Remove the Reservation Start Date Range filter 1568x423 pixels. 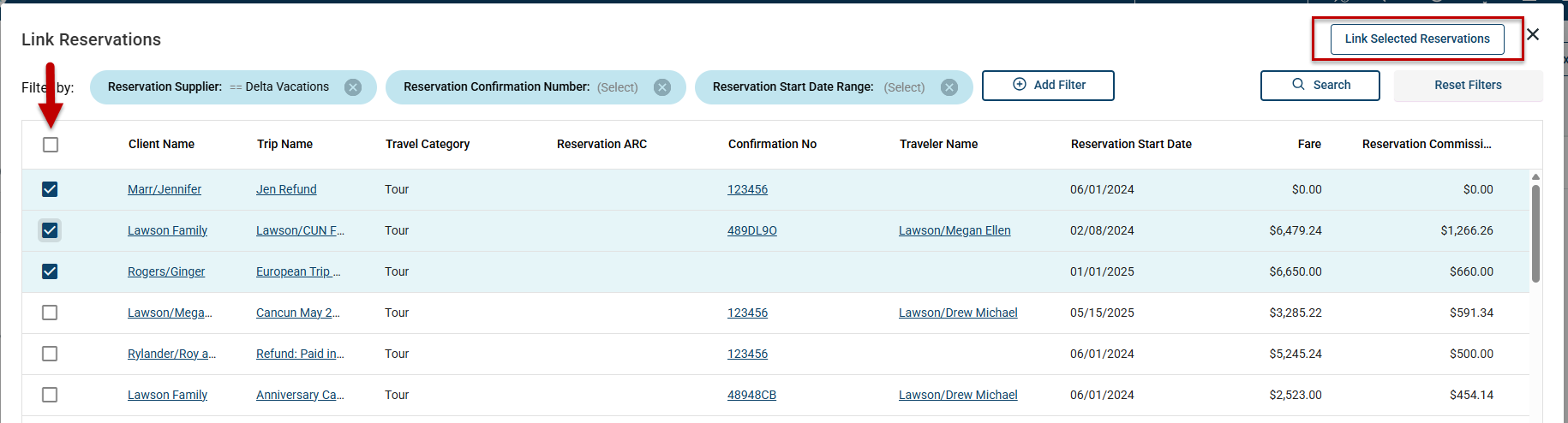tap(949, 87)
